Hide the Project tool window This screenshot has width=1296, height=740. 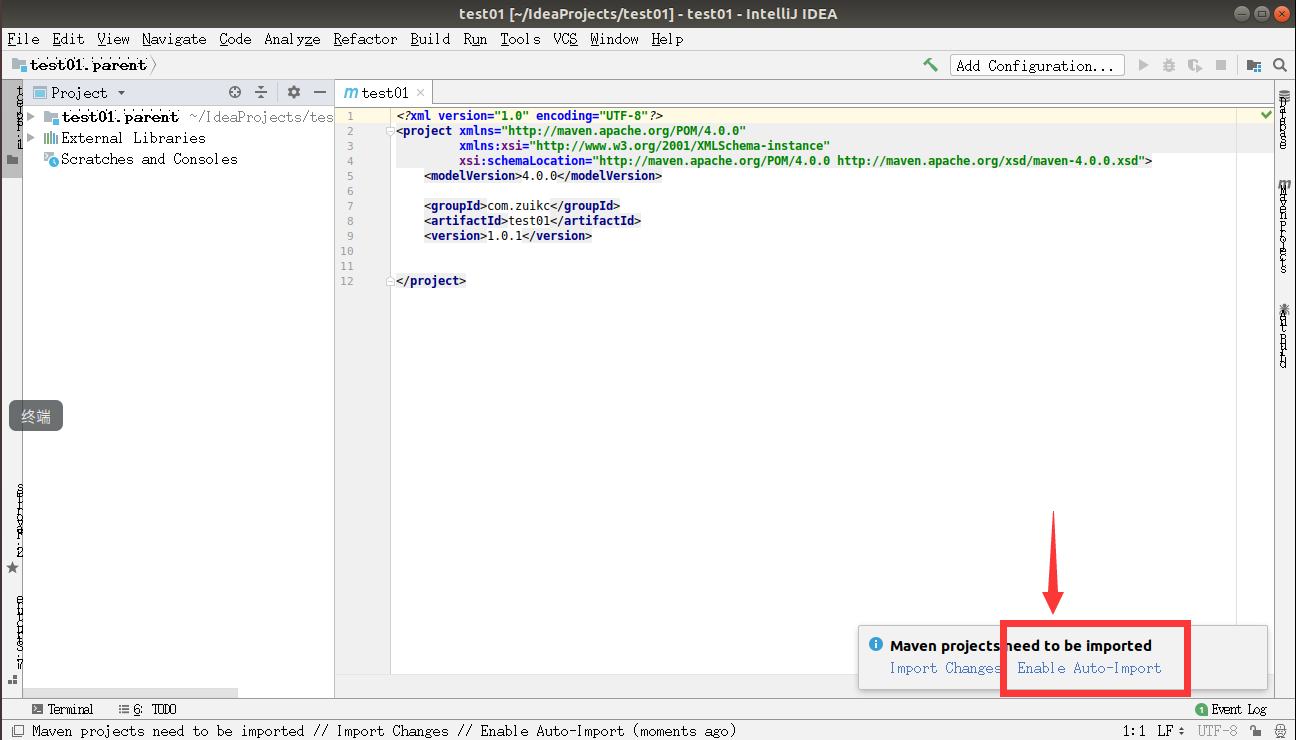319,92
